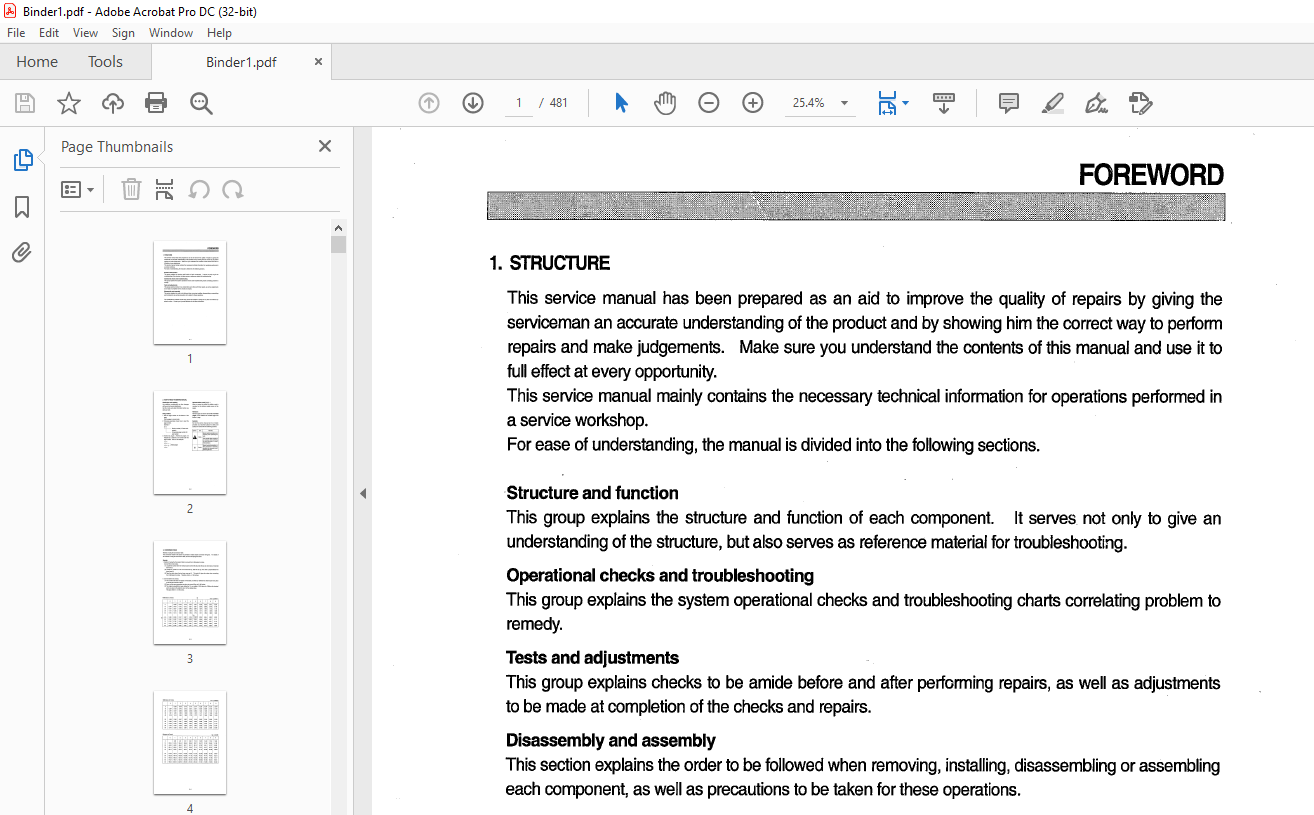Switch to the Tools tab
1314x815 pixels.
105,62
